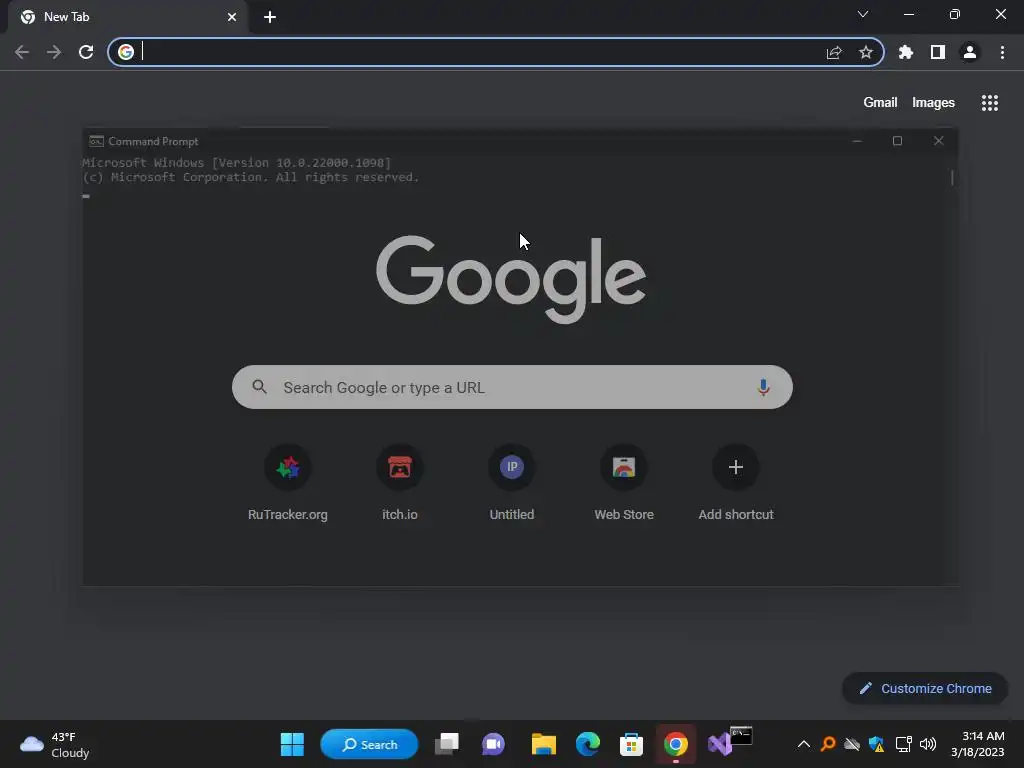Viewport: 1024px width, 768px height.
Task: Open Task View on the taskbar
Action: point(447,744)
